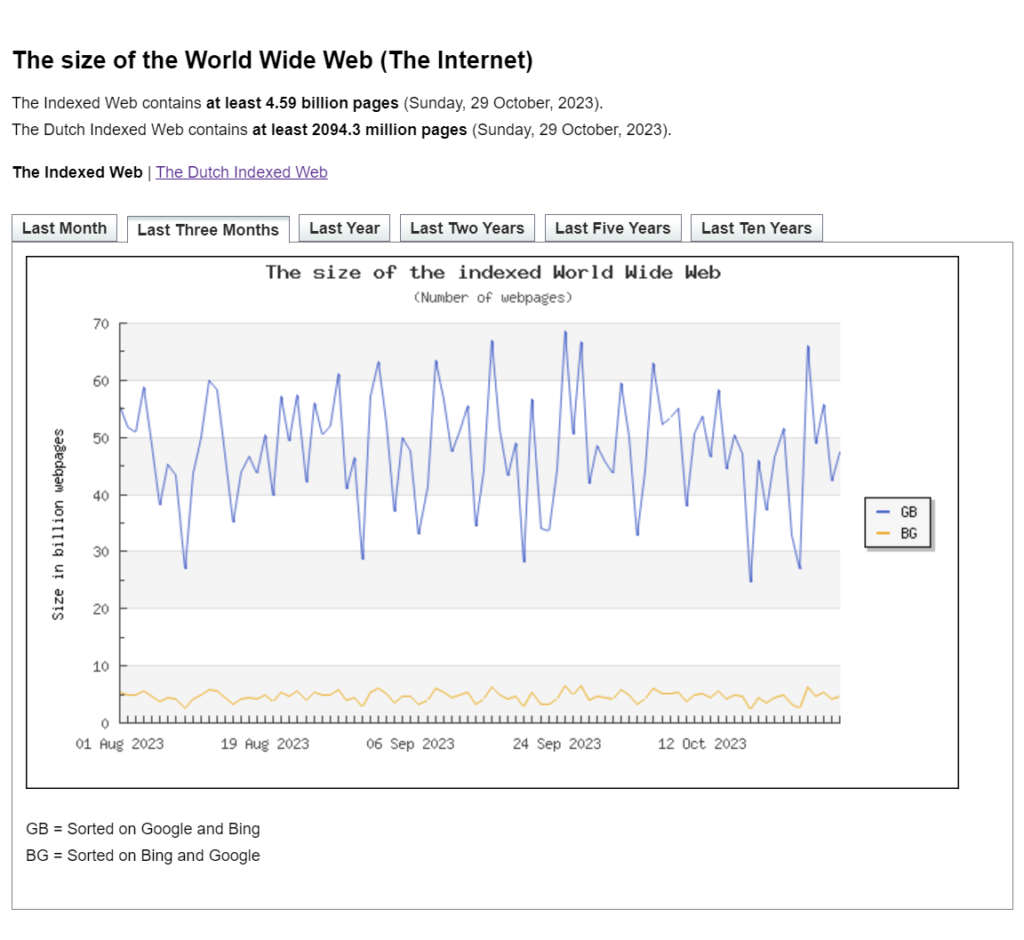Click the orange BG legend line swatch
Screen dimensions: 1024x940
pyautogui.click(x=882, y=534)
